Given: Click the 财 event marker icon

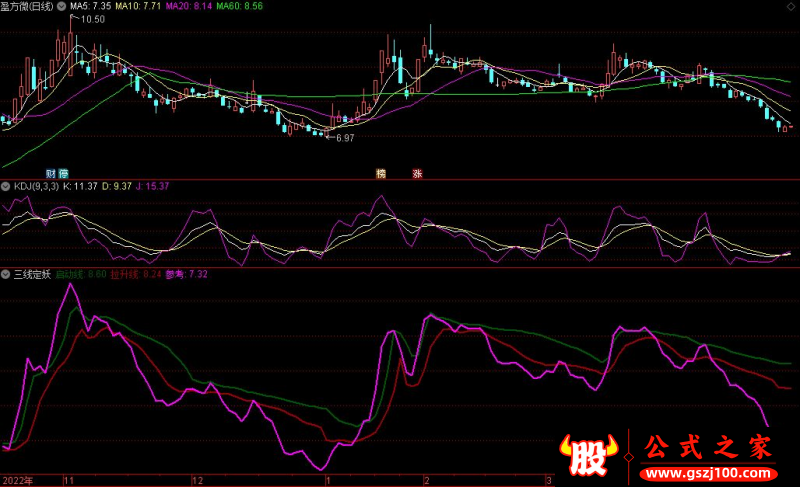Looking at the screenshot, I should [x=50, y=173].
